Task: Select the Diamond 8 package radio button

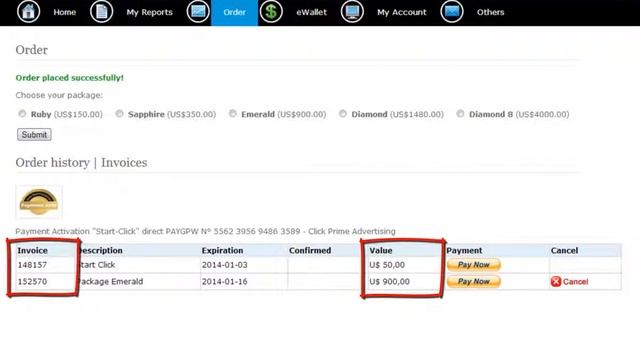Action: [460, 113]
